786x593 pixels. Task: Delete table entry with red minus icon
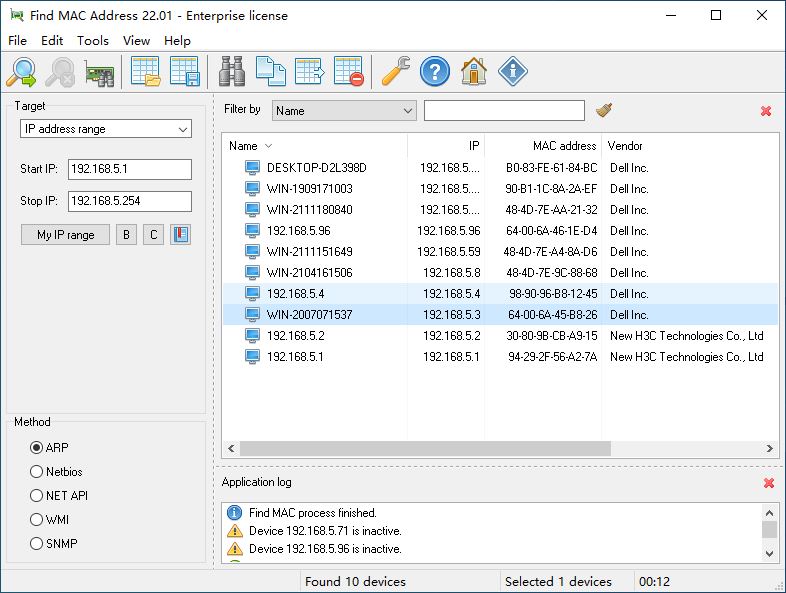pos(349,72)
